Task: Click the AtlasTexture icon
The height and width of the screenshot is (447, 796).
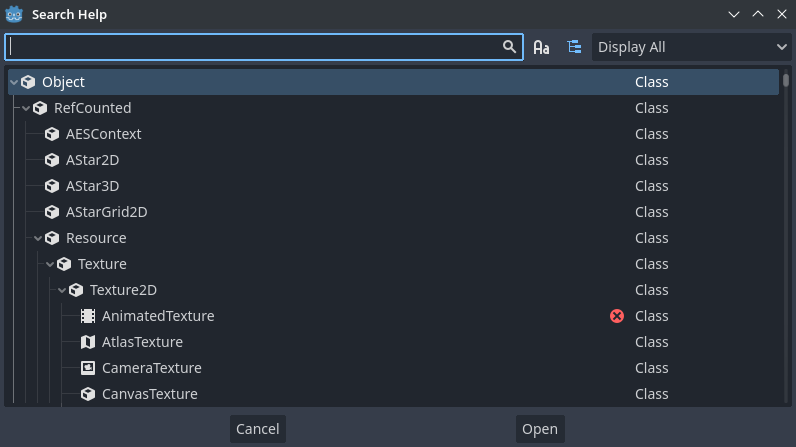Action: (88, 342)
